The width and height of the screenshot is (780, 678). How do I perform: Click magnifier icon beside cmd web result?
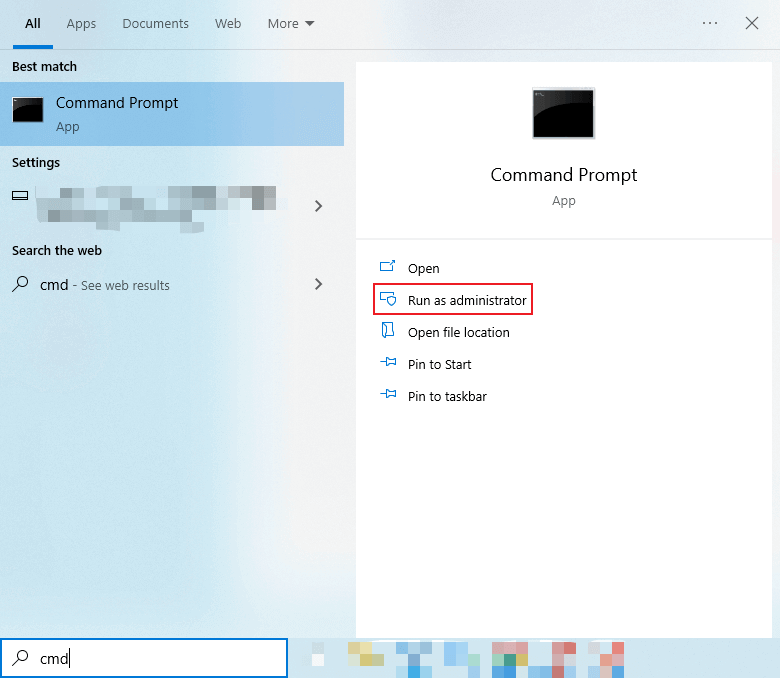pos(20,284)
